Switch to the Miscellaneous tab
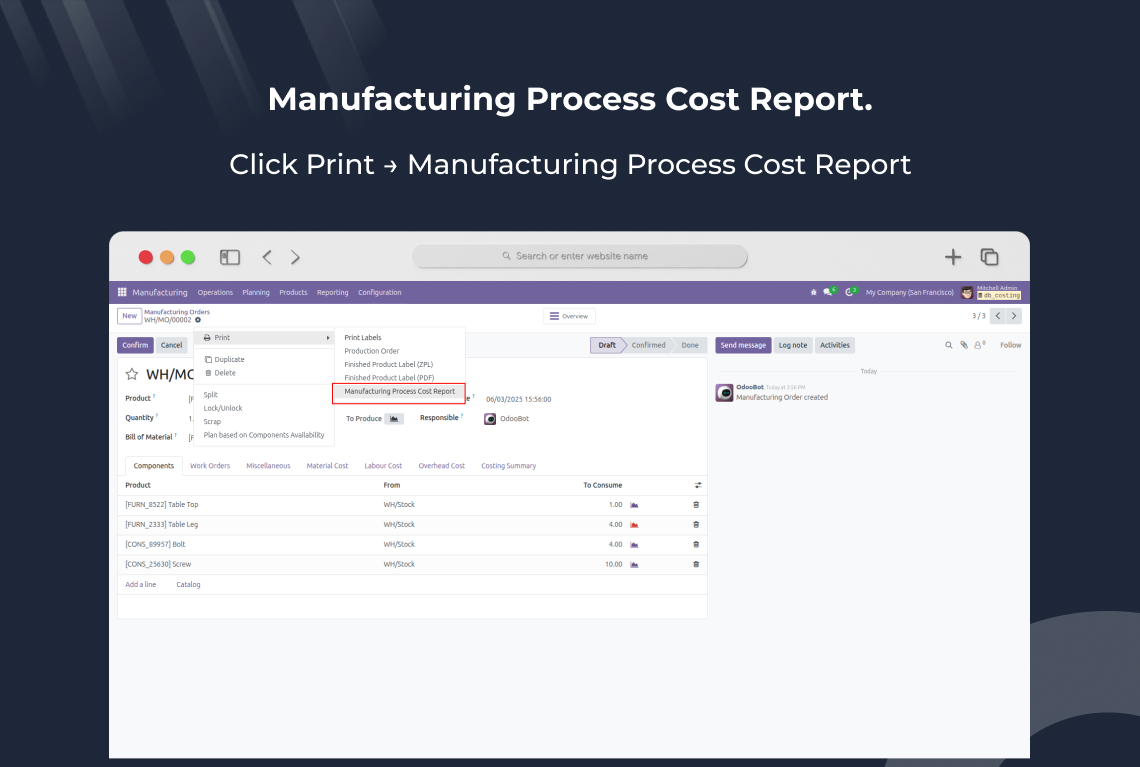This screenshot has height=767, width=1140. coord(268,466)
